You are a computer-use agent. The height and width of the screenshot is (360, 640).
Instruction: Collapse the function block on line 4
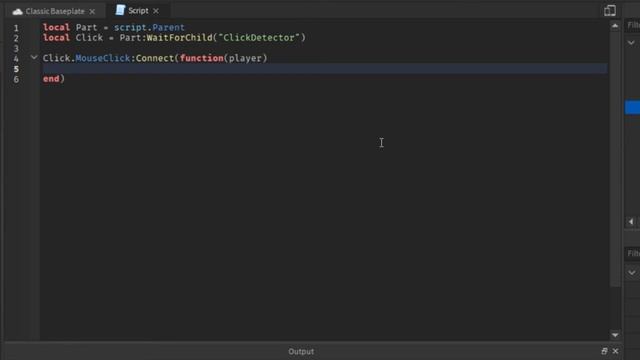pyautogui.click(x=34, y=58)
